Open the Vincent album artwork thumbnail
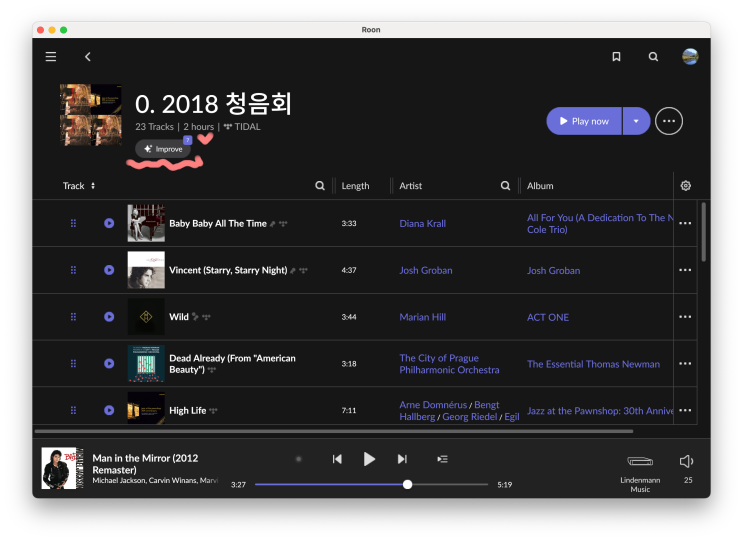Image resolution: width=743 pixels, height=541 pixels. 146,270
